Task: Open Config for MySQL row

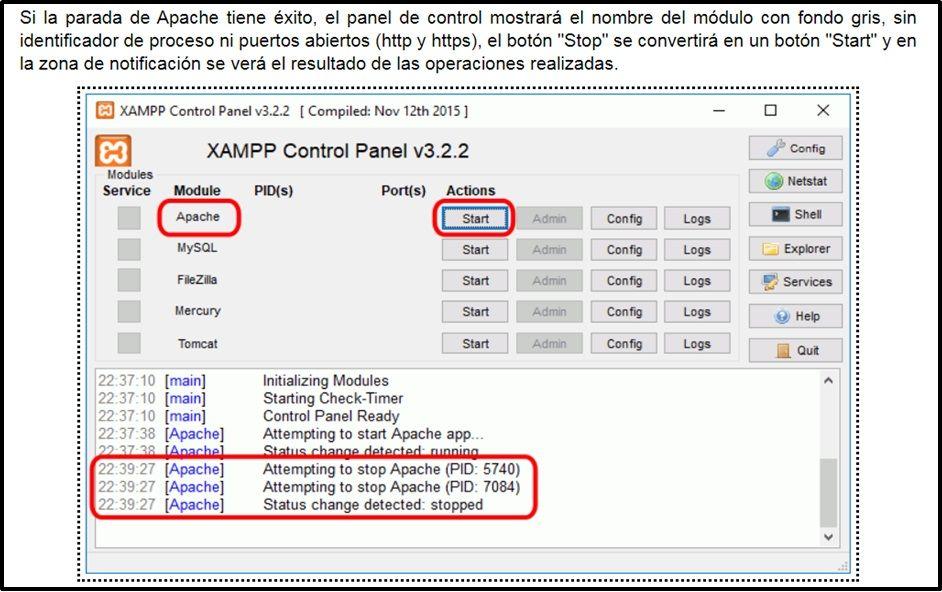Action: pos(624,249)
